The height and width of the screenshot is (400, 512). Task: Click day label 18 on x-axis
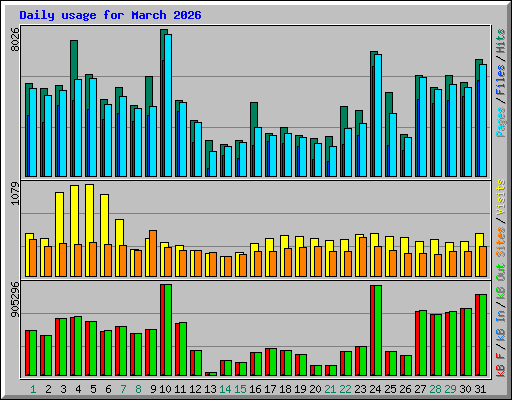[x=285, y=389]
